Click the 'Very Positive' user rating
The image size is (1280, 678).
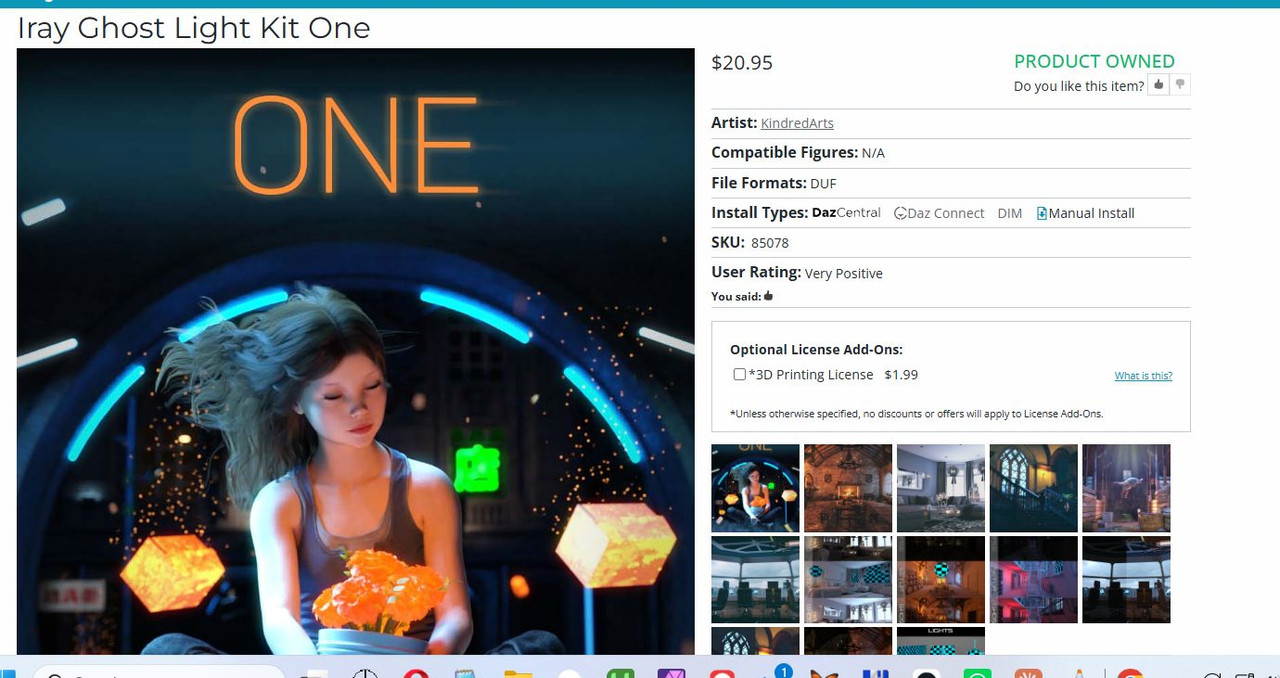pyautogui.click(x=844, y=273)
